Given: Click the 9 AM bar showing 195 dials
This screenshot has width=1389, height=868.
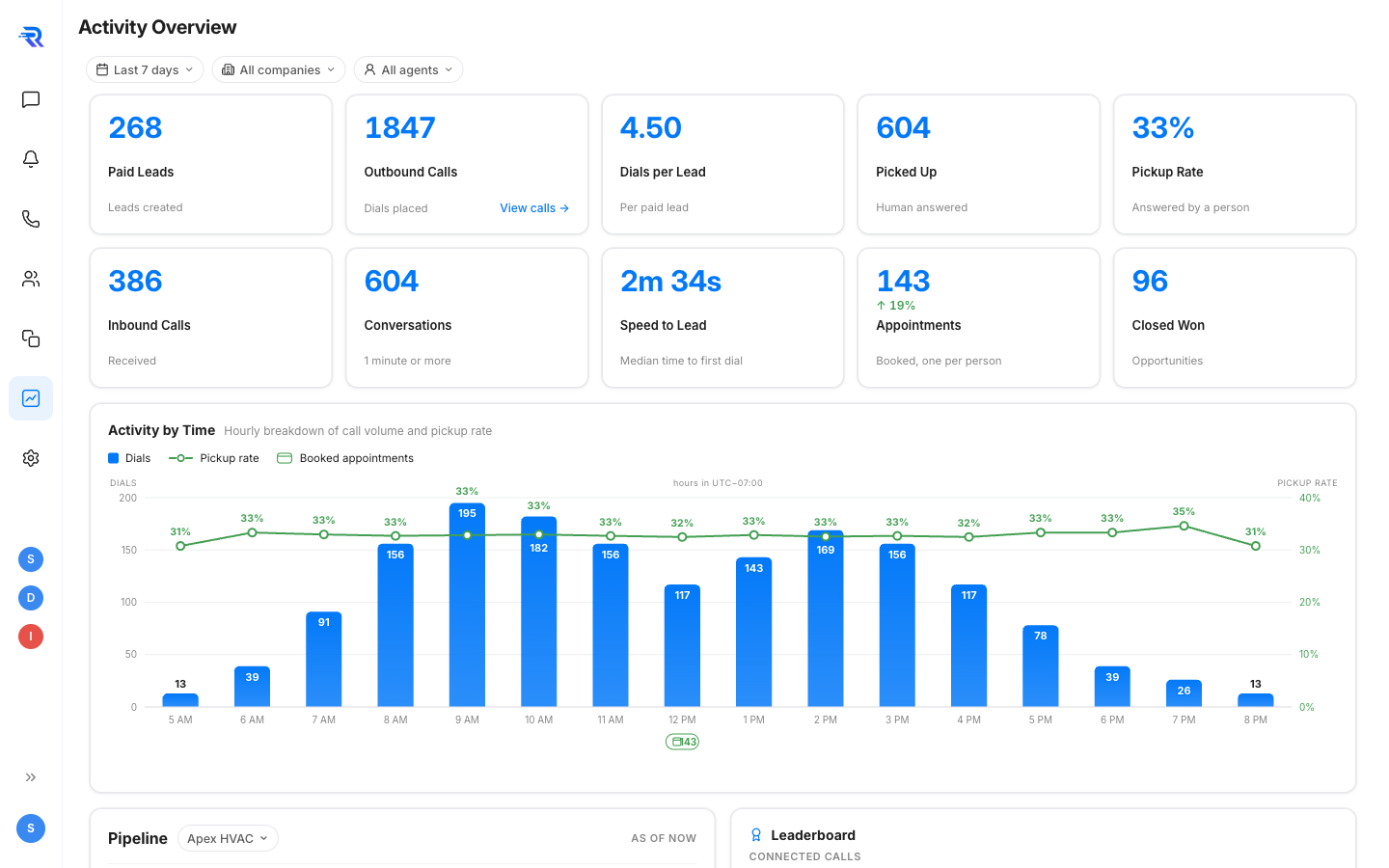Looking at the screenshot, I should coord(467,605).
